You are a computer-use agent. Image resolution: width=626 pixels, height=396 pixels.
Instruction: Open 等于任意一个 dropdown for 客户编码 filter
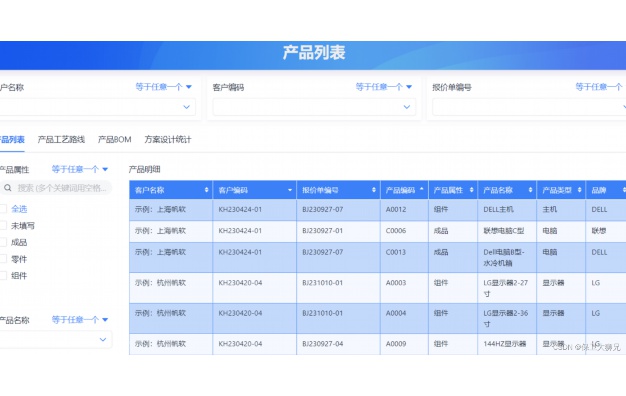click(x=384, y=87)
